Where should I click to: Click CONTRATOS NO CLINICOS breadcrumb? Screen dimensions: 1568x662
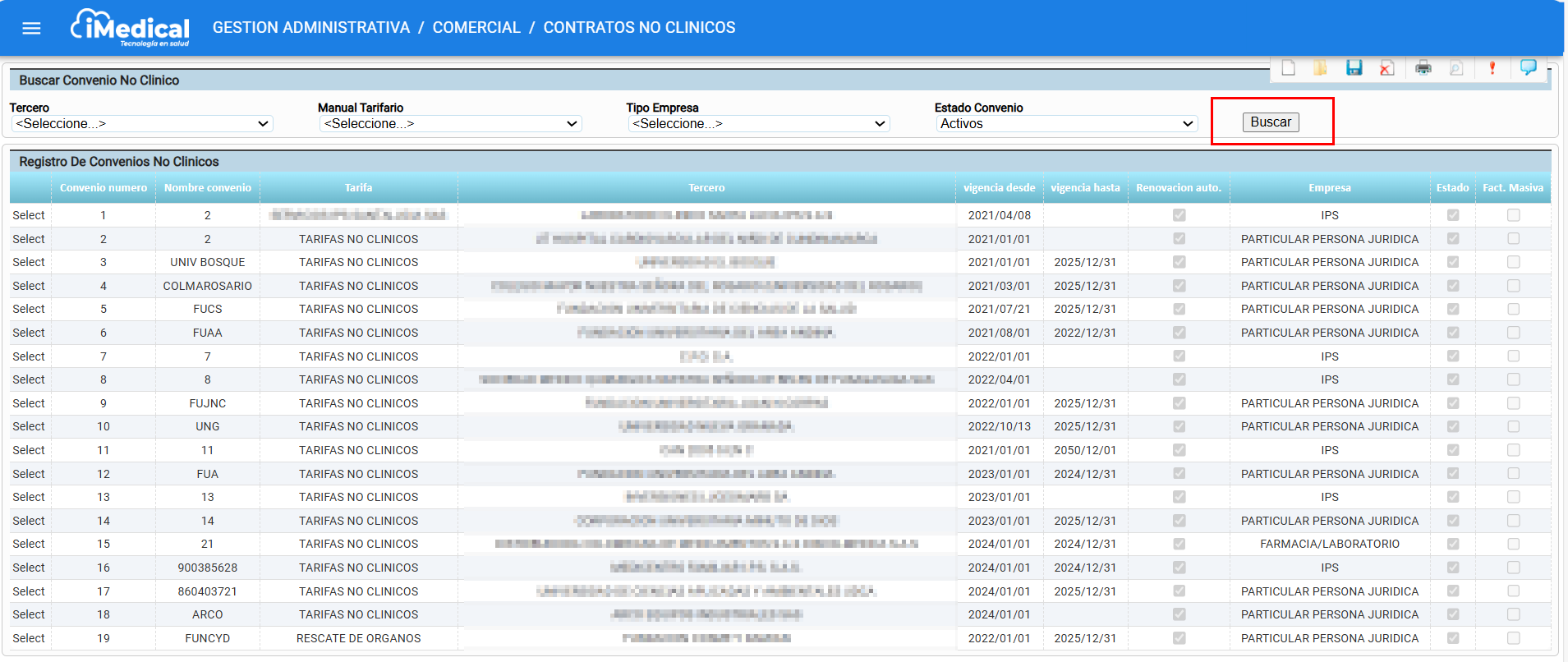[640, 28]
